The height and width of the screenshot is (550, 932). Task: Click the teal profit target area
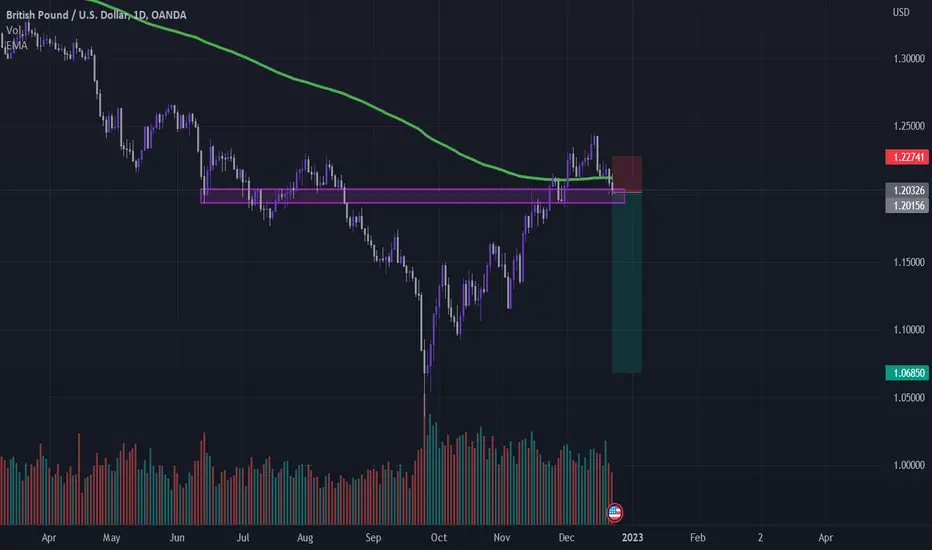[x=626, y=282]
